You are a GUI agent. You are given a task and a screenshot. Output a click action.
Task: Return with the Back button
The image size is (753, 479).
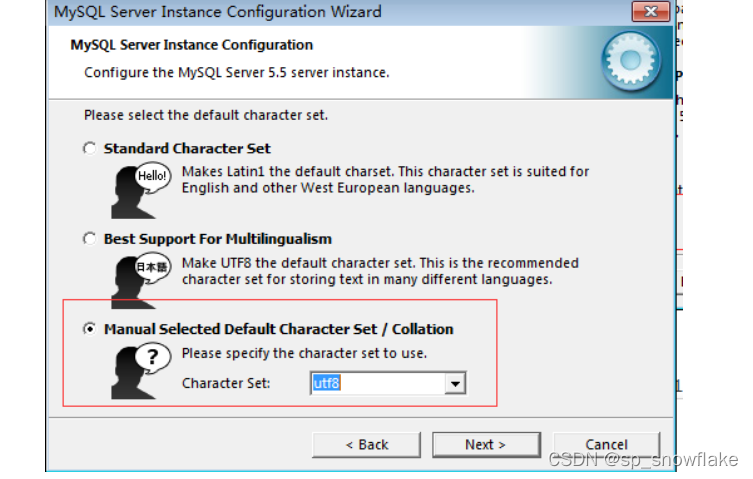pos(366,445)
